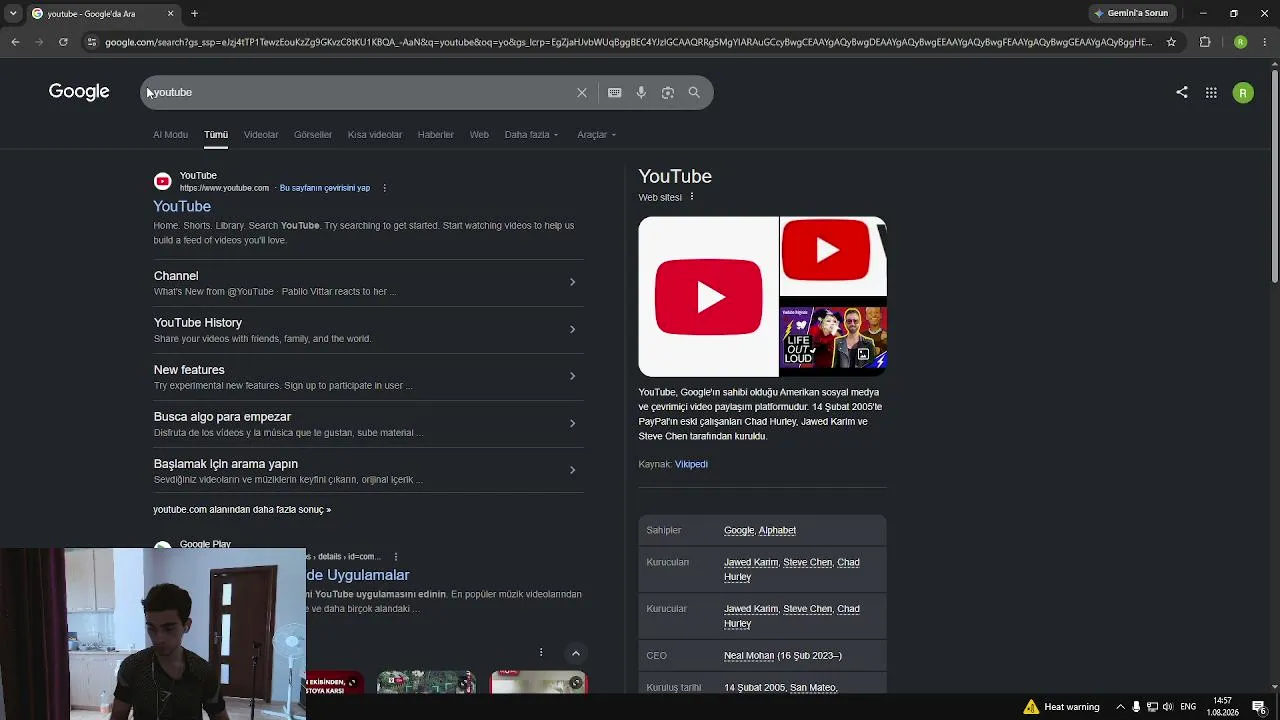Open the Araçlar tools dropdown
The width and height of the screenshot is (1280, 720).
596,134
